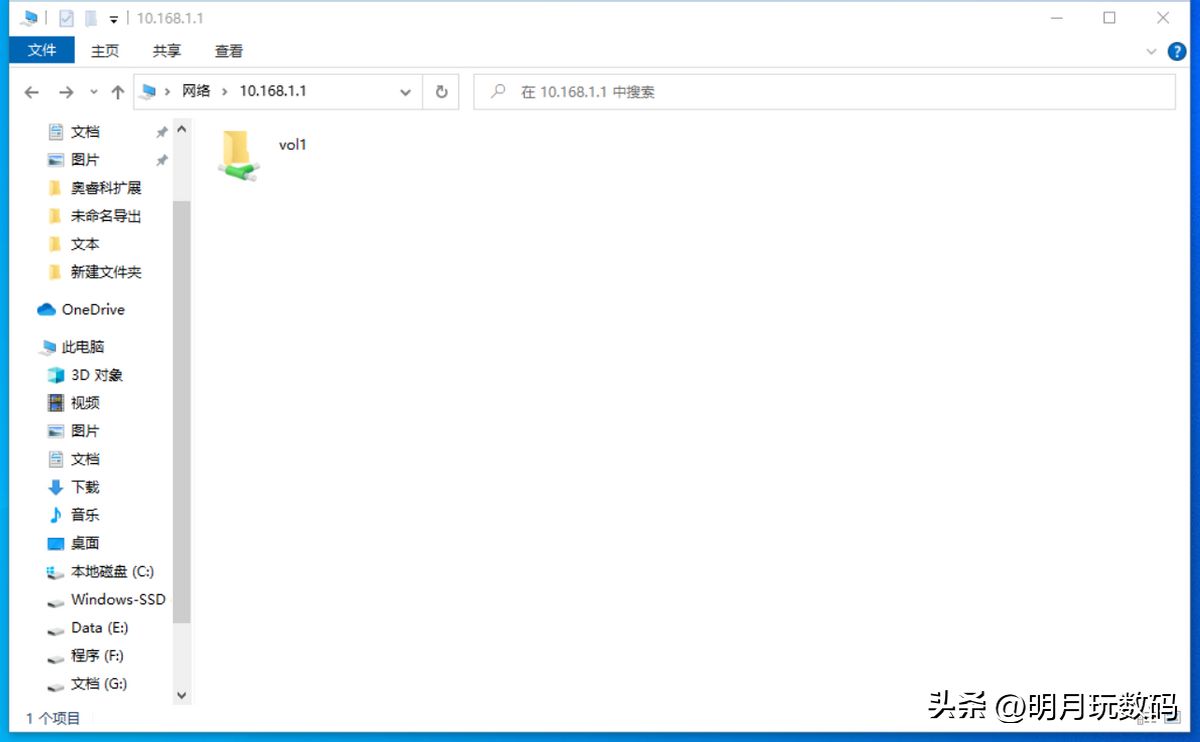Switch to the 查看 ribbon tab
Viewport: 1200px width, 742px height.
tap(229, 51)
